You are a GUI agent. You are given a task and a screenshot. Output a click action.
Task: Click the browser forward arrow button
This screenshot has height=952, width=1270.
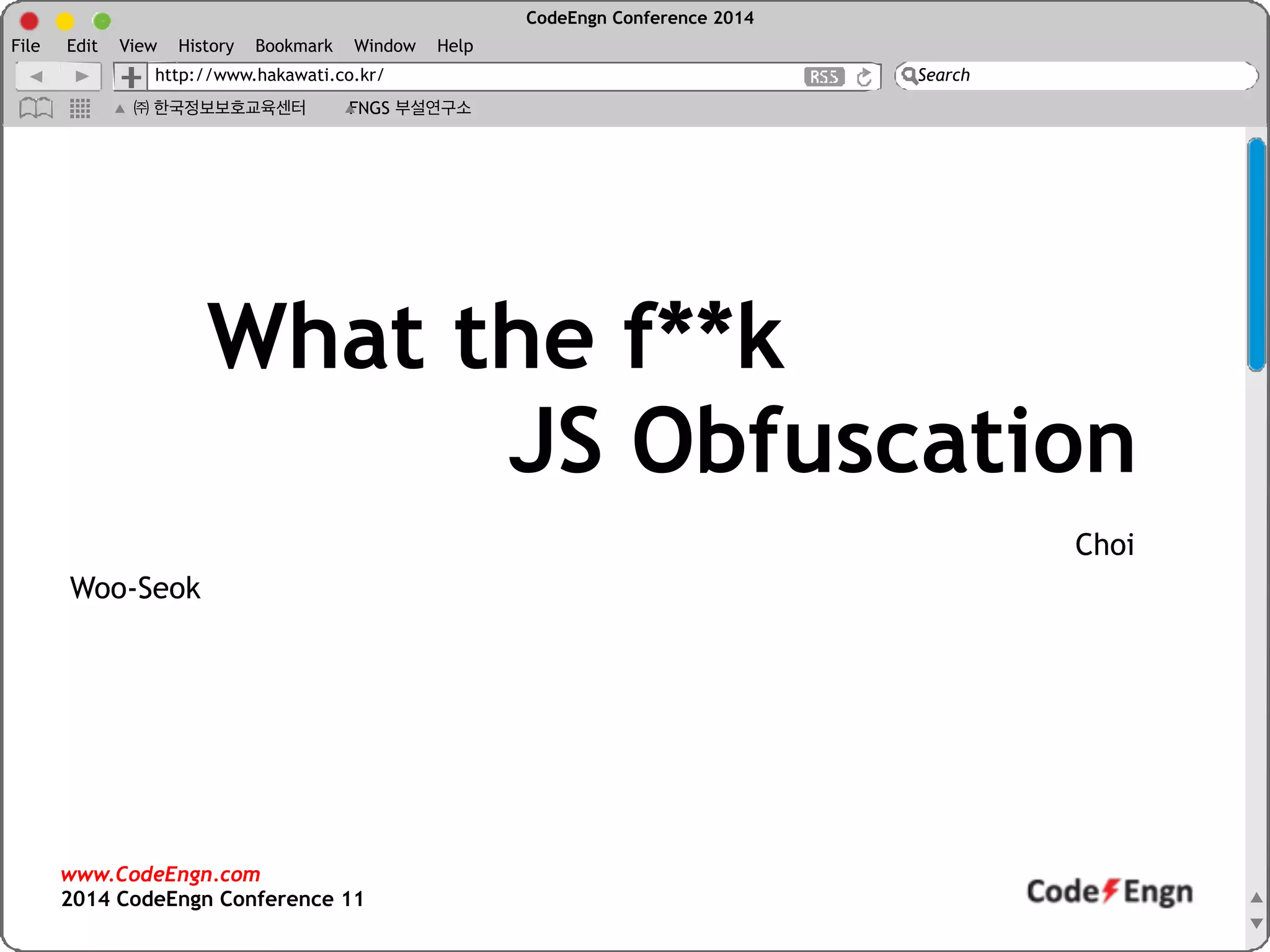coord(81,76)
